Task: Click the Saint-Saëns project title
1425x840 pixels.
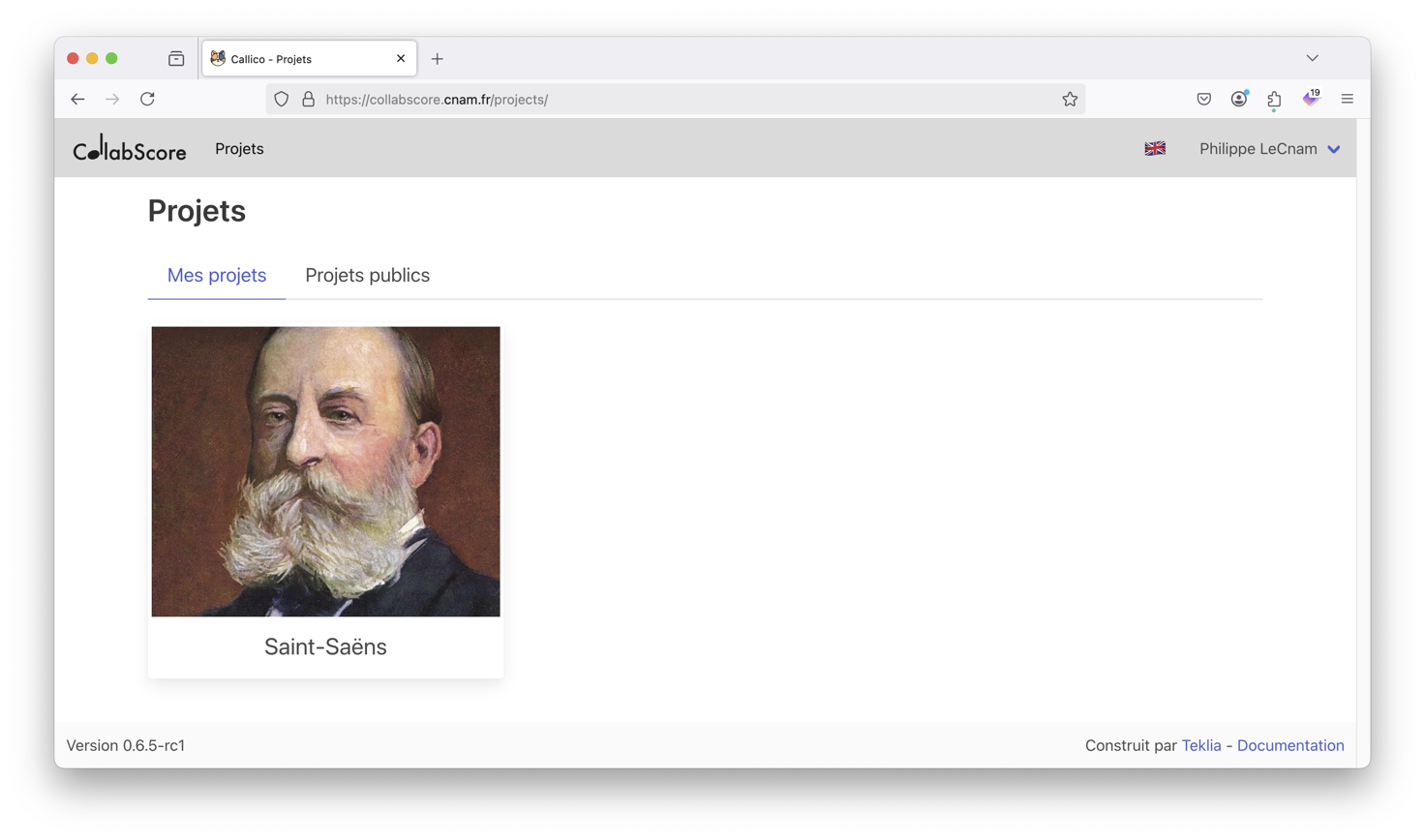Action: [325, 646]
